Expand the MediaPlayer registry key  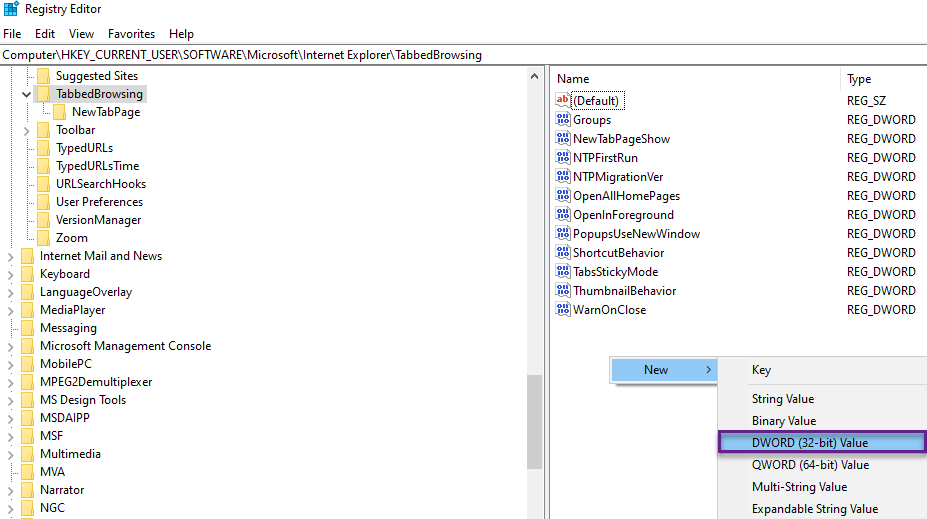tap(10, 310)
